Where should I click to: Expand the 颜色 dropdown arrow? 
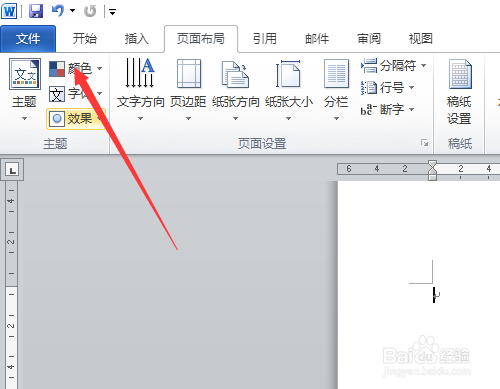click(100, 69)
